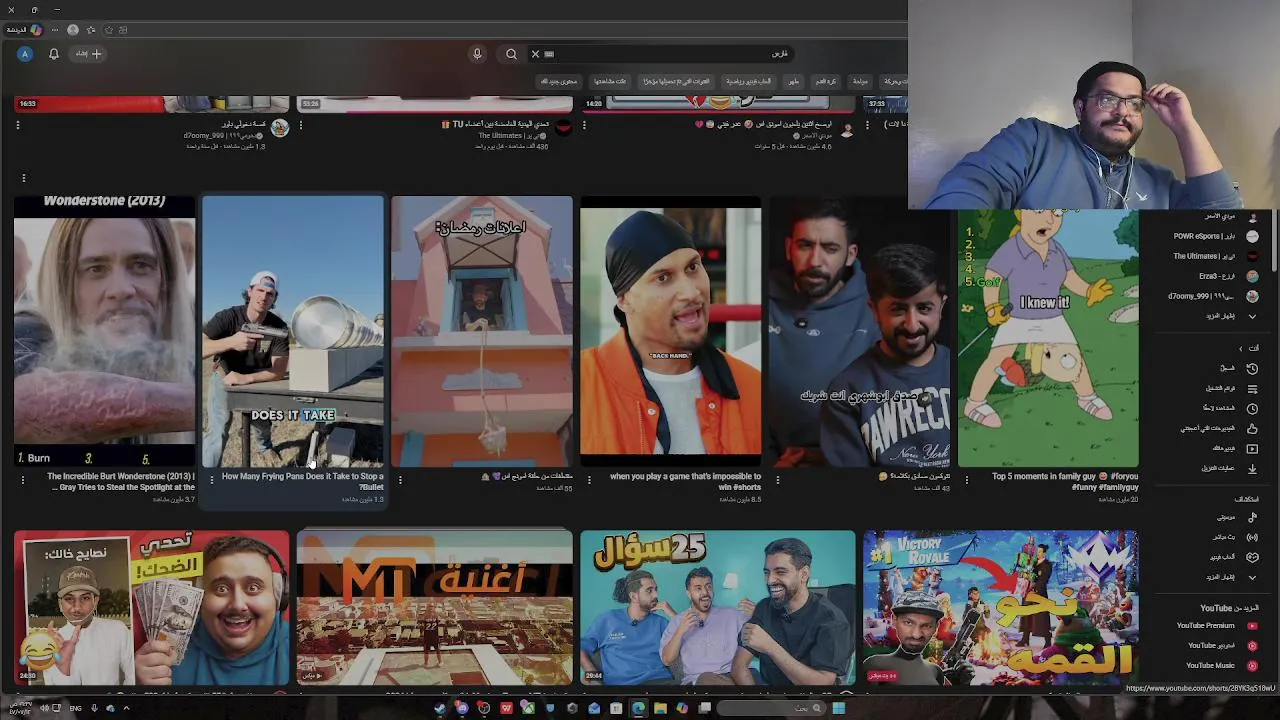Screen dimensions: 1280x720
Task: Open the MT song video thumbnail
Action: (435, 608)
